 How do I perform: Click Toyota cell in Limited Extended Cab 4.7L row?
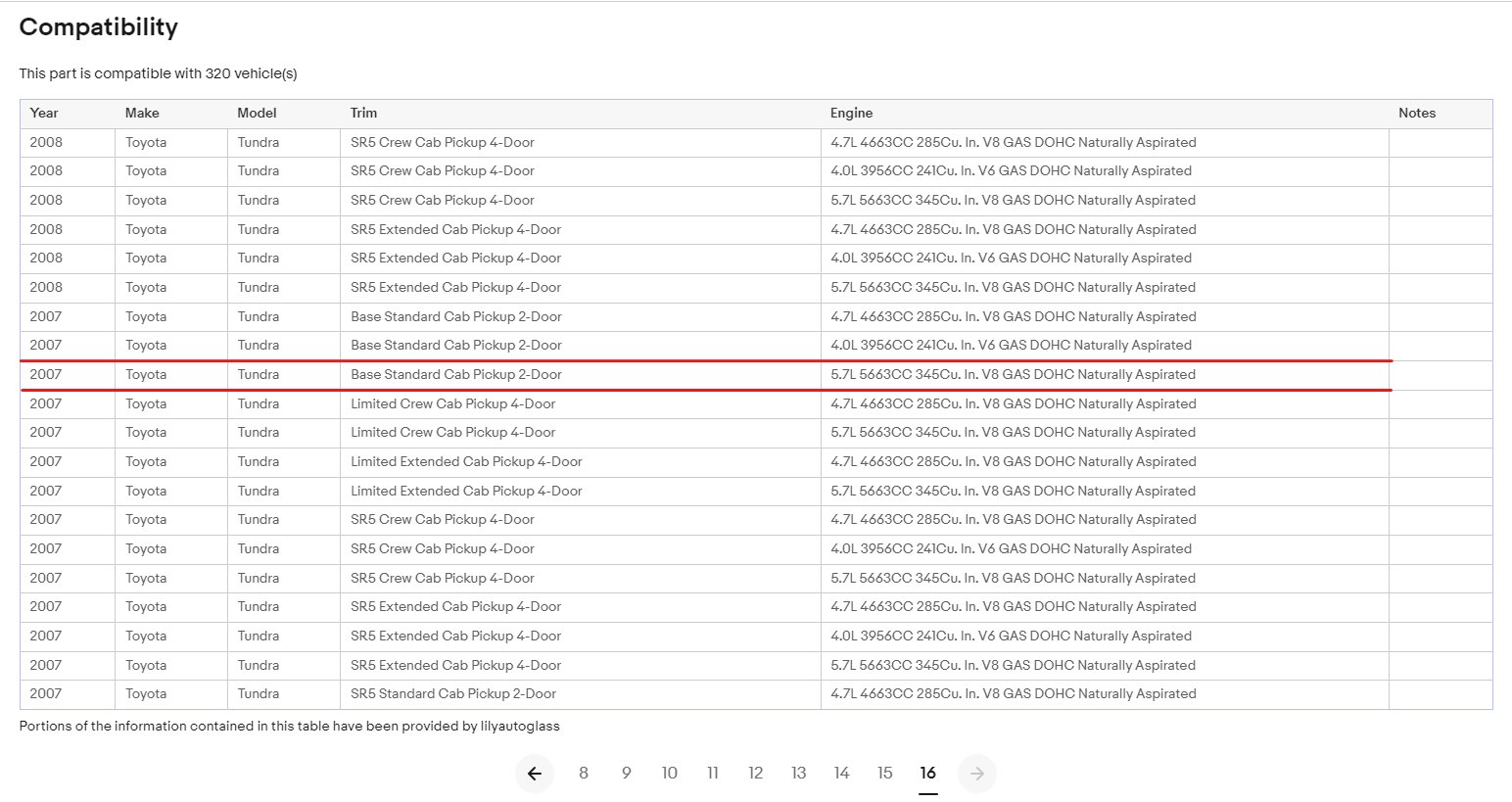171,462
